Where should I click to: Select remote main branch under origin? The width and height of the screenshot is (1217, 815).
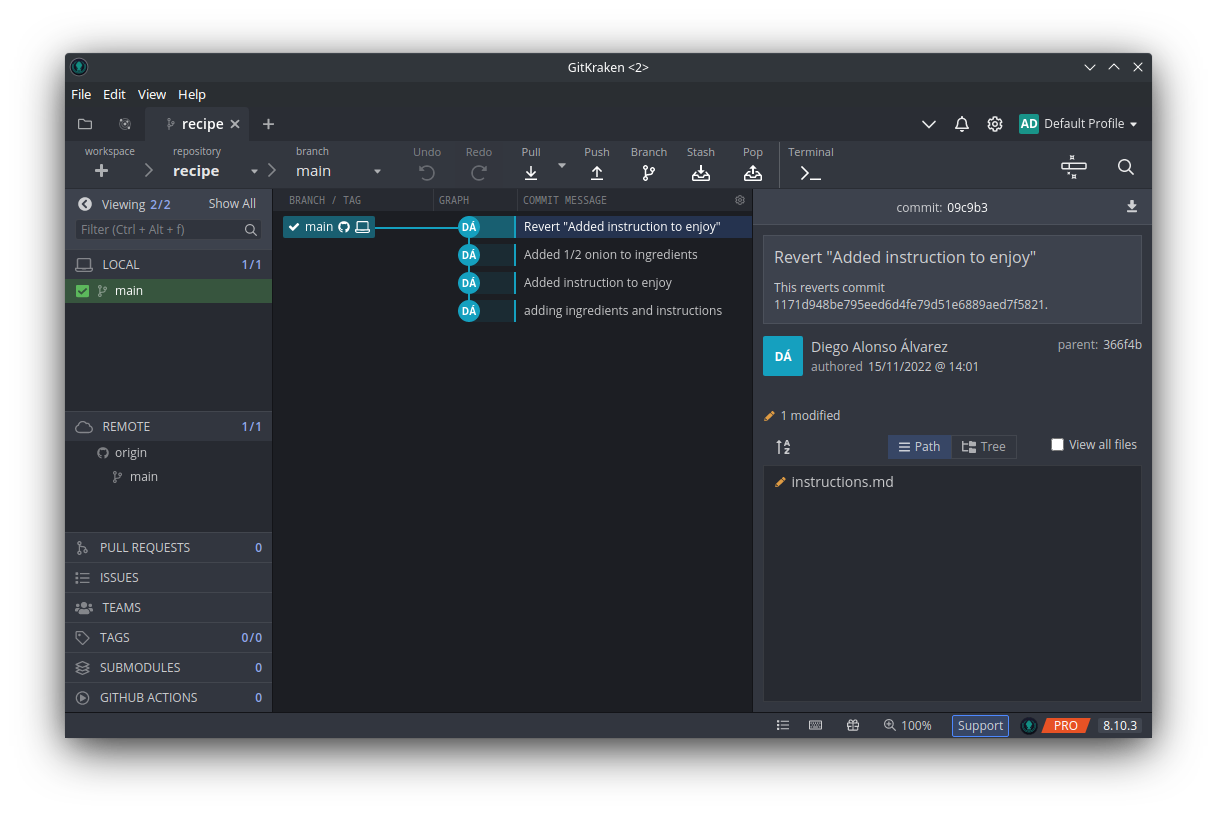click(x=144, y=477)
